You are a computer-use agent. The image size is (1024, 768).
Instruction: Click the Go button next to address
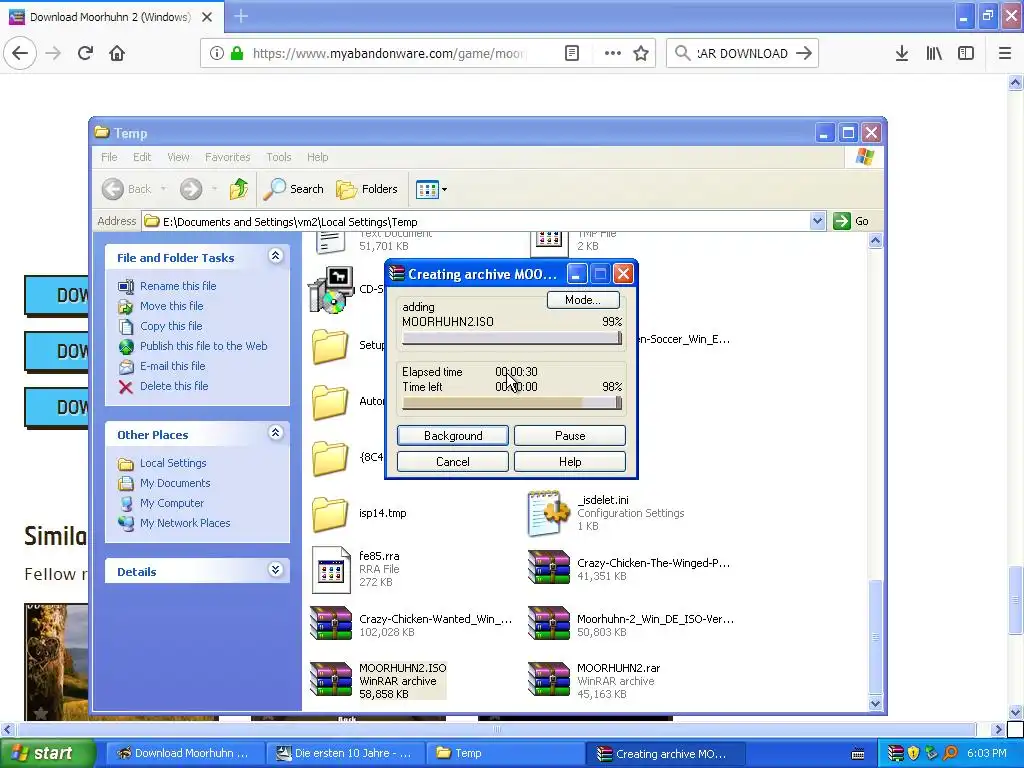851,221
